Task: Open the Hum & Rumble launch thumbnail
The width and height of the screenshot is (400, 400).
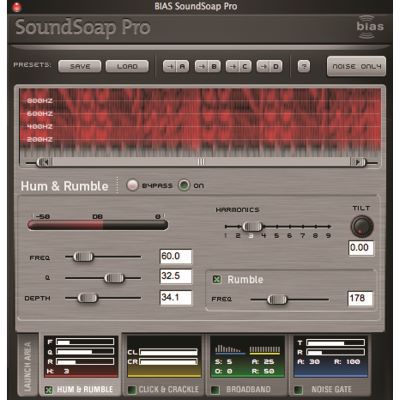Action: (x=81, y=357)
